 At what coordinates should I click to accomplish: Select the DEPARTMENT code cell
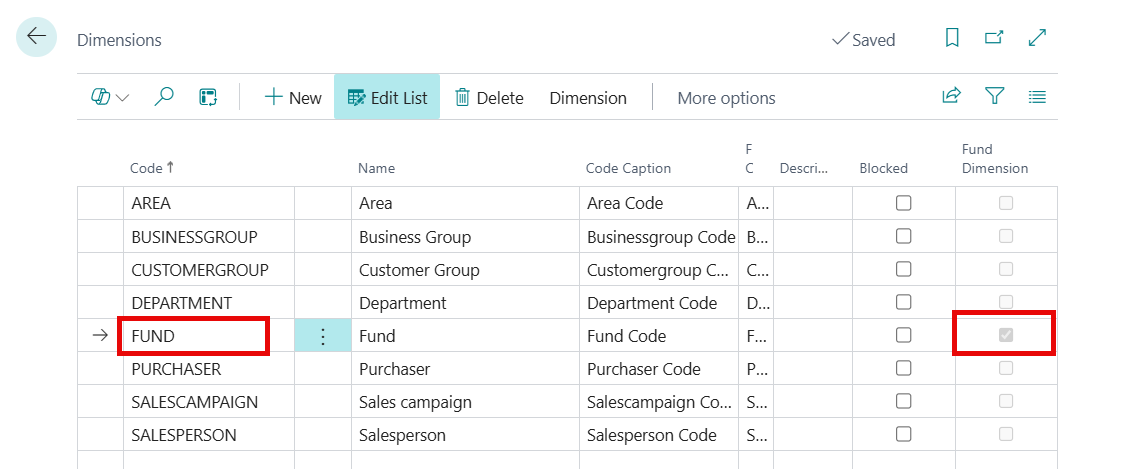[182, 303]
